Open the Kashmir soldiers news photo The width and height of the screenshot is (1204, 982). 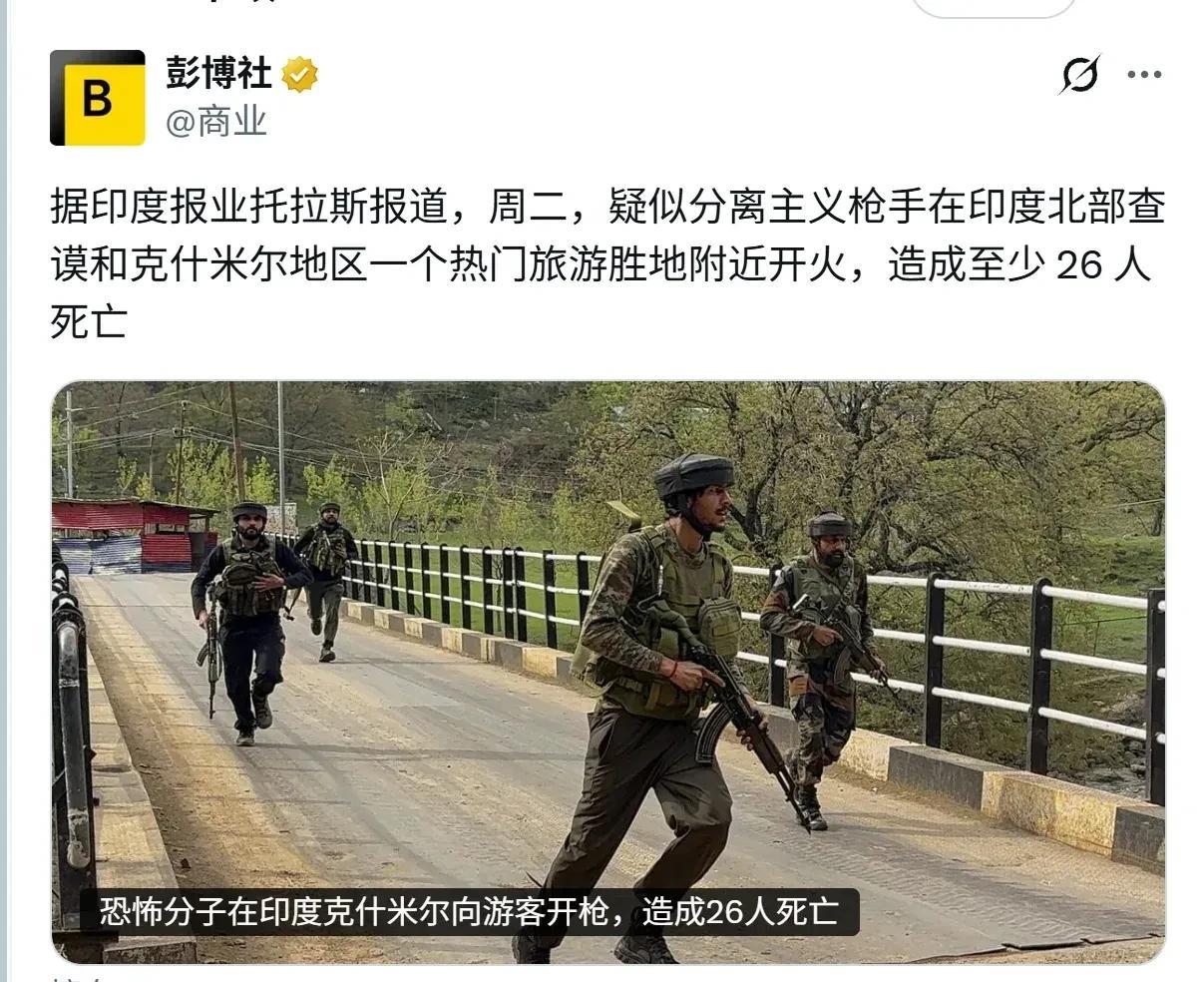point(608,672)
